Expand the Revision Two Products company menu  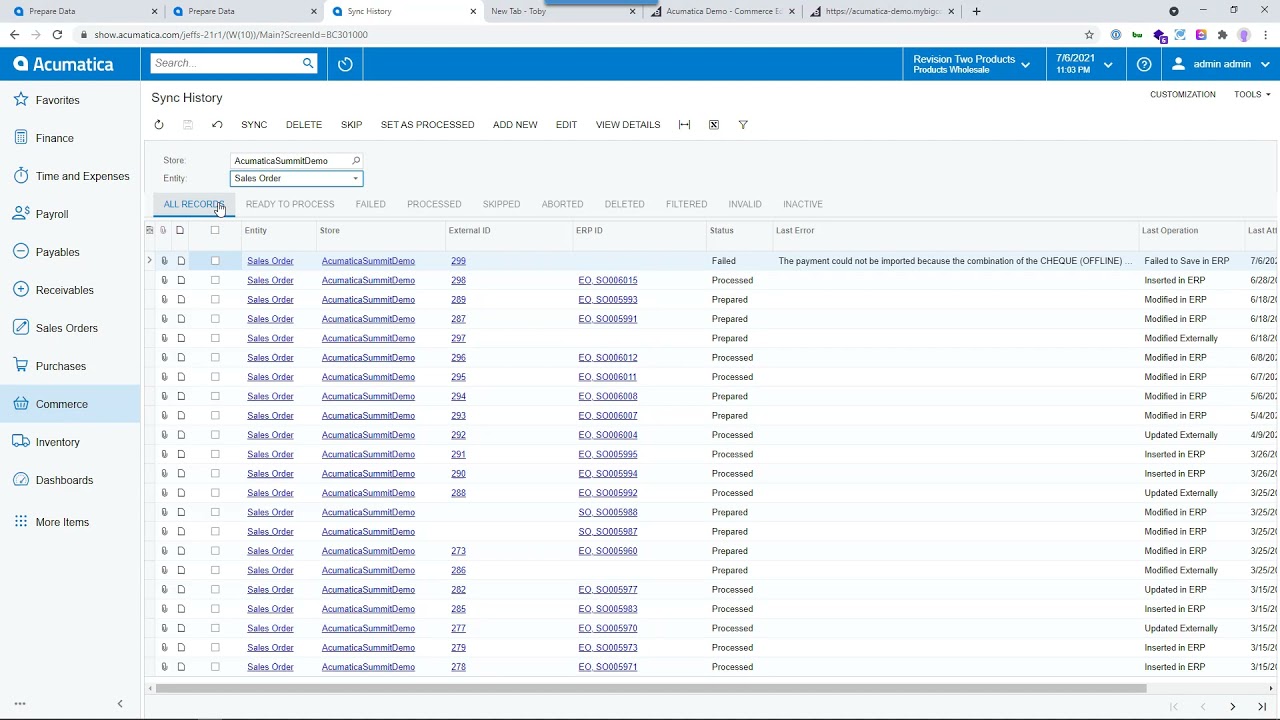971,64
